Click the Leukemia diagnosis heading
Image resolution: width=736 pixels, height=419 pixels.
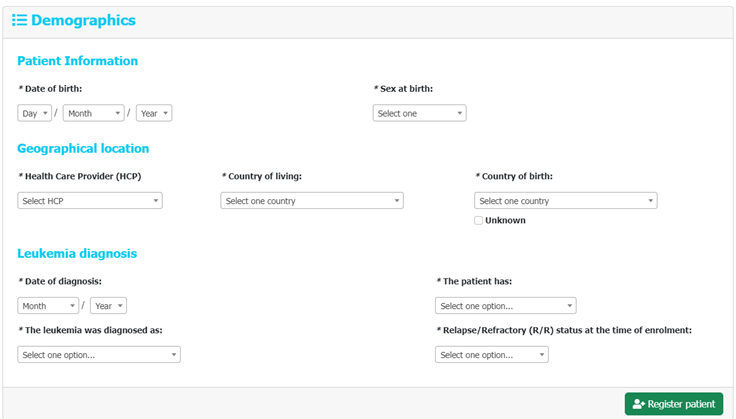pyautogui.click(x=77, y=253)
